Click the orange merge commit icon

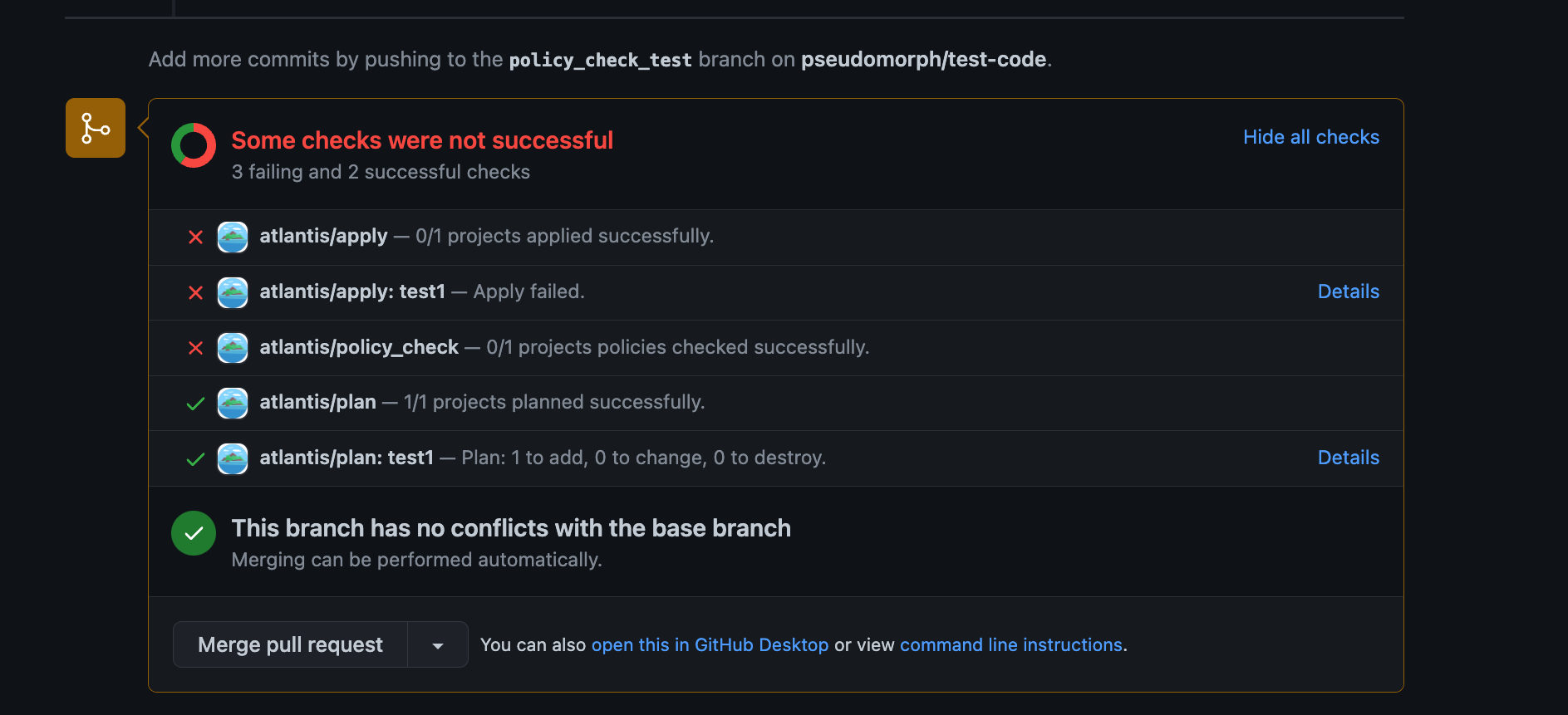(x=95, y=128)
